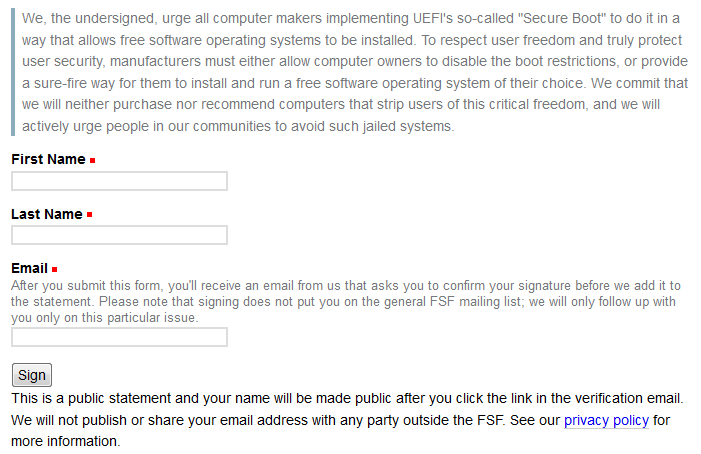Image resolution: width=701 pixels, height=454 pixels.
Task: Select the Email input field
Action: coord(119,337)
